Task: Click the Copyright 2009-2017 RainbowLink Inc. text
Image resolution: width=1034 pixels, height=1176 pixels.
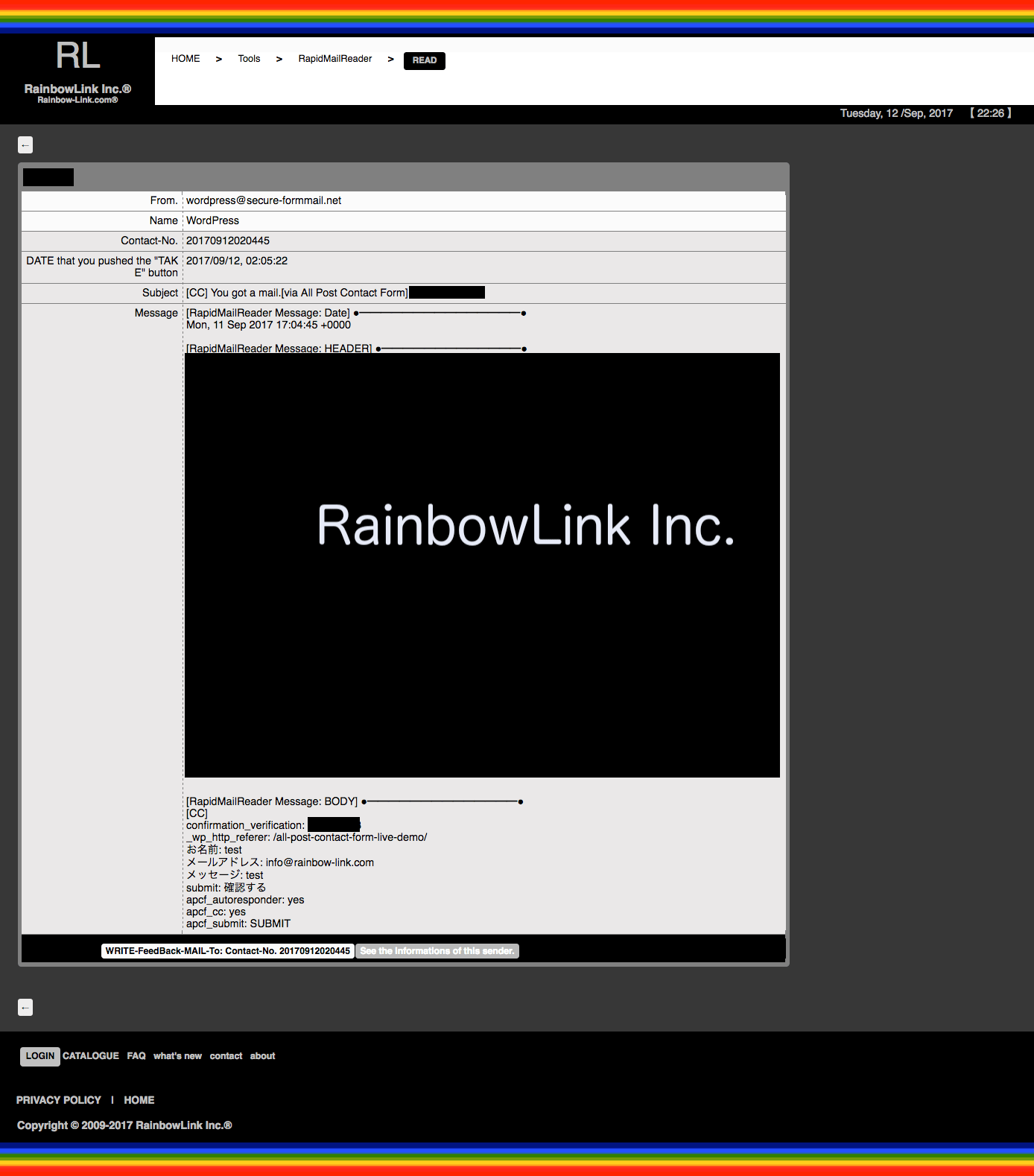Action: coord(124,1125)
